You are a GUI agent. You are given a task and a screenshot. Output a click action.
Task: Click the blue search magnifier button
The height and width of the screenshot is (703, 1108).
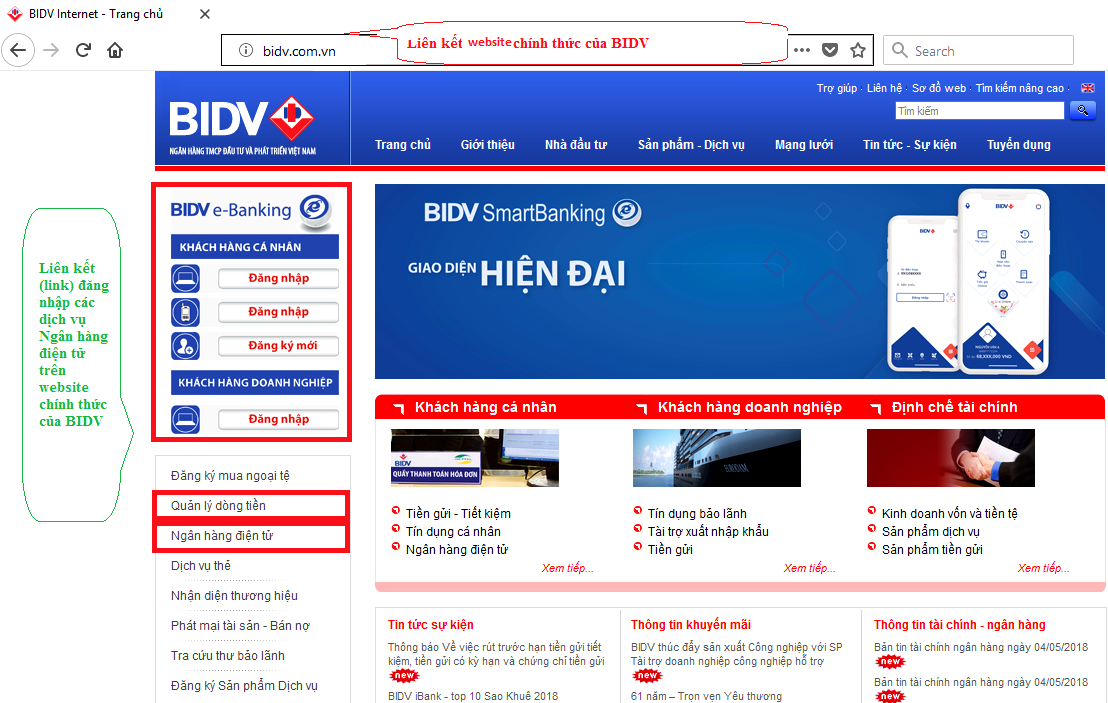1083,110
